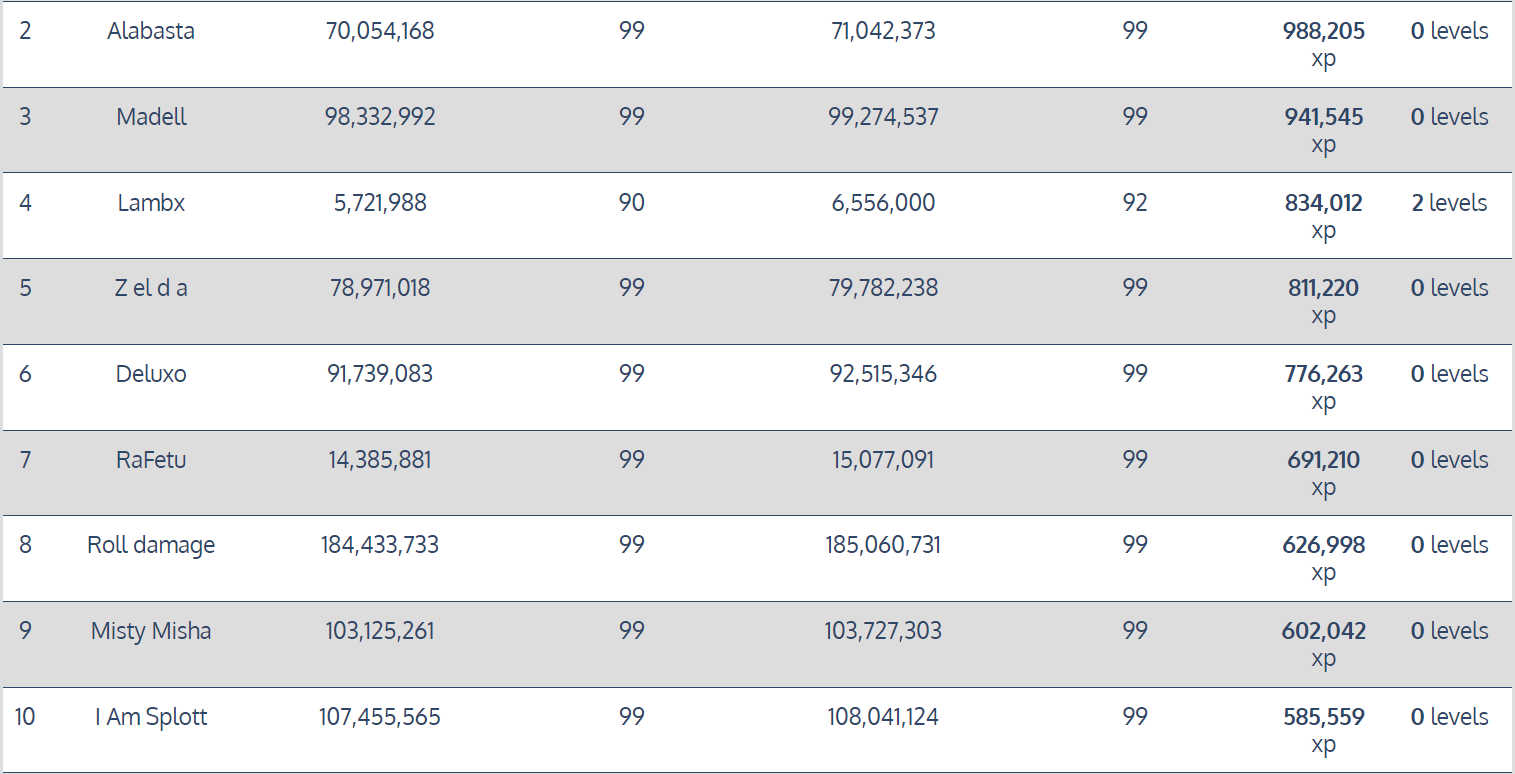
Task: Click the 988,205 xp gain value
Action: (1323, 45)
